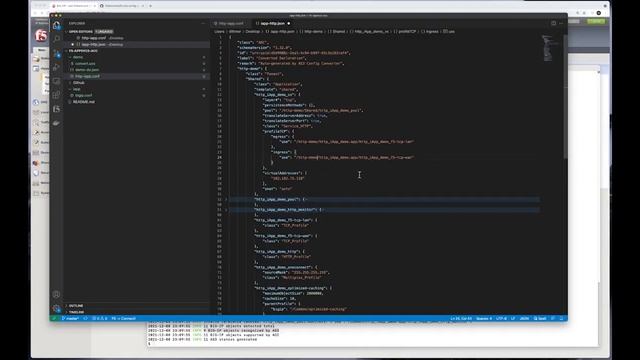Click the feedback icon in status bar
Screen dimensions: 640x360
click(x=553, y=318)
